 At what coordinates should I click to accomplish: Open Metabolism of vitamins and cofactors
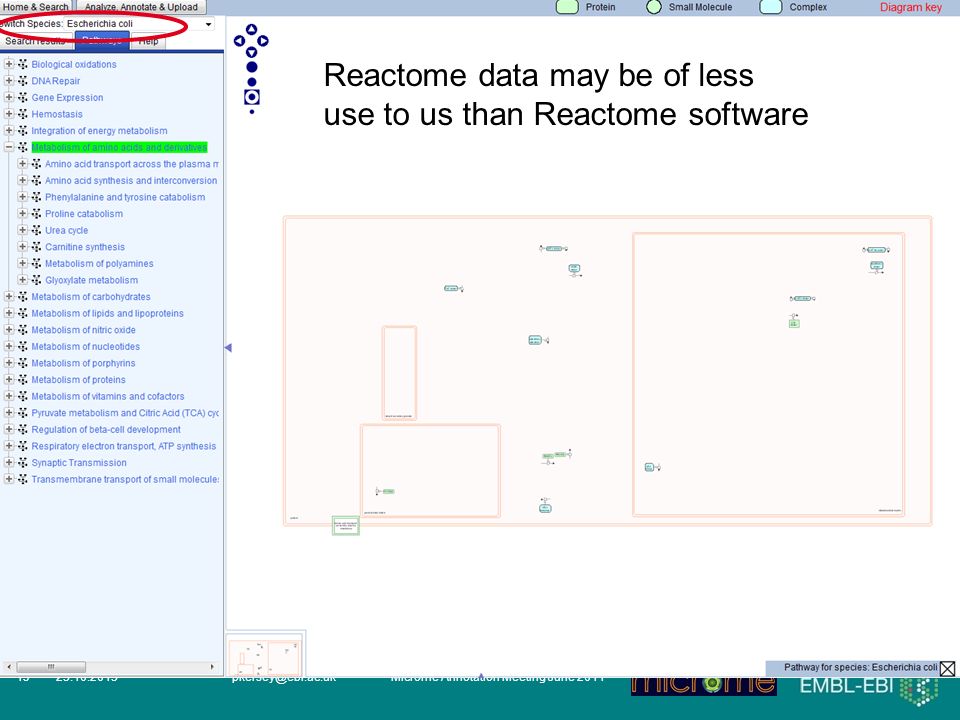tap(108, 396)
